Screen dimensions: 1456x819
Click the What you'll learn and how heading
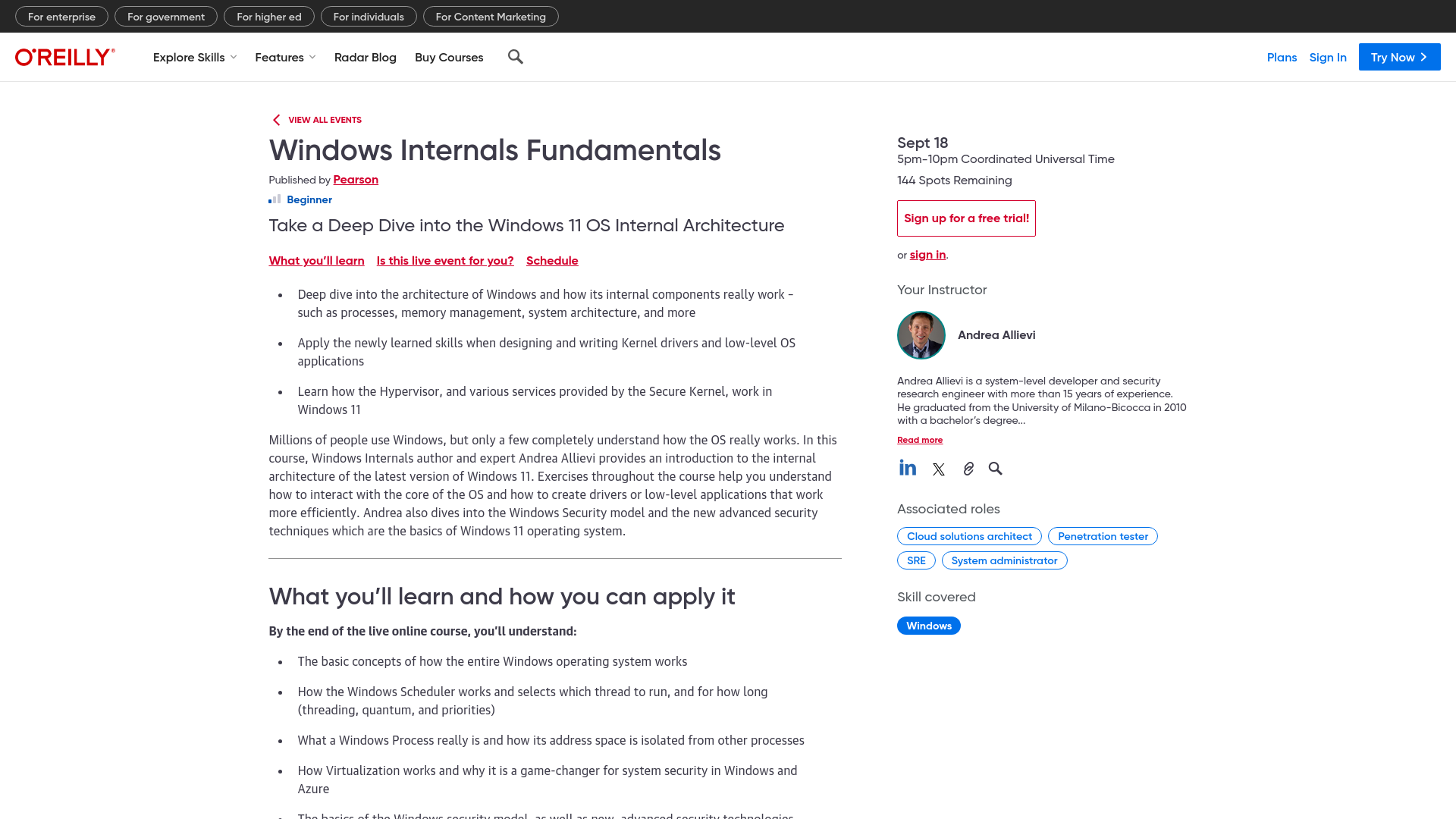pyautogui.click(x=501, y=597)
